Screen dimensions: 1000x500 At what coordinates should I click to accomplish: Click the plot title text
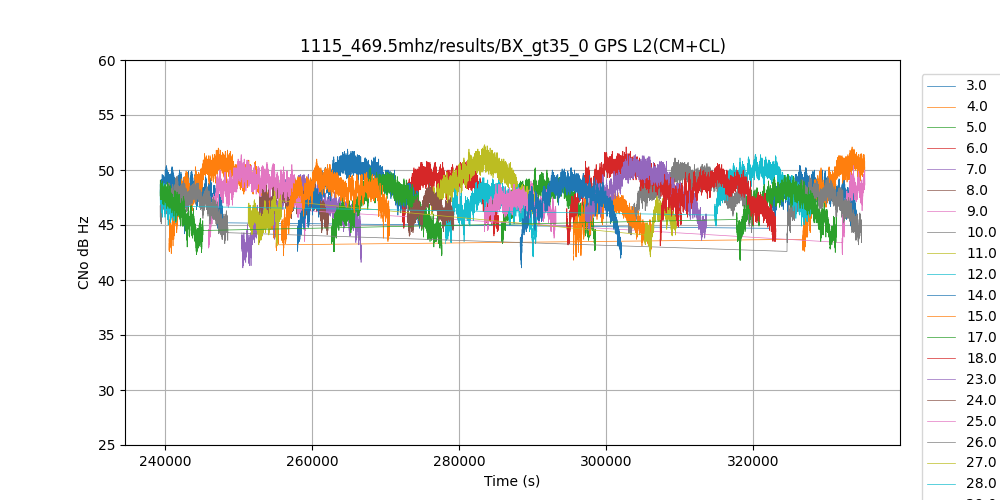coord(512,46)
